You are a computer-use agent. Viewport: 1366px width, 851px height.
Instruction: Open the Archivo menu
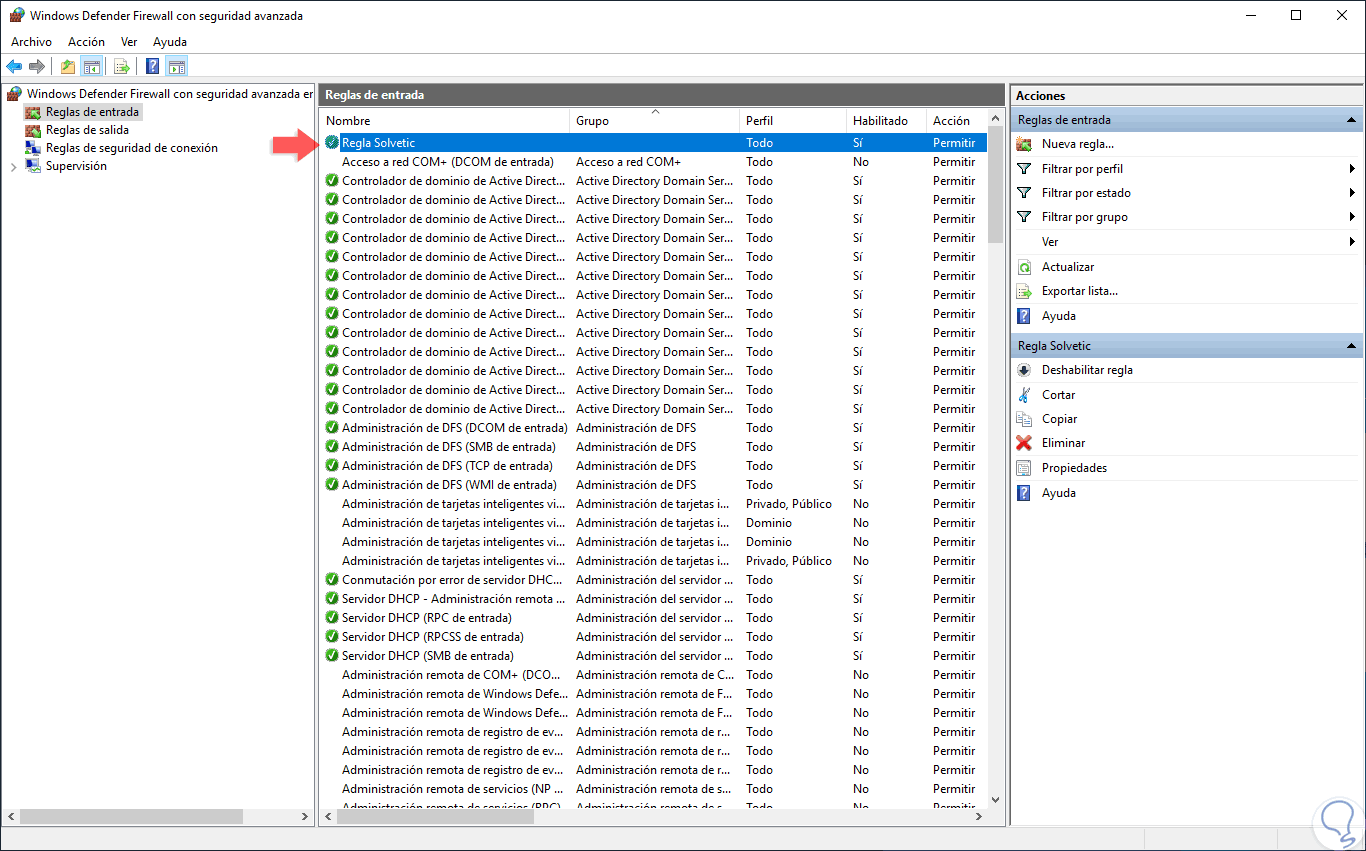coord(31,42)
